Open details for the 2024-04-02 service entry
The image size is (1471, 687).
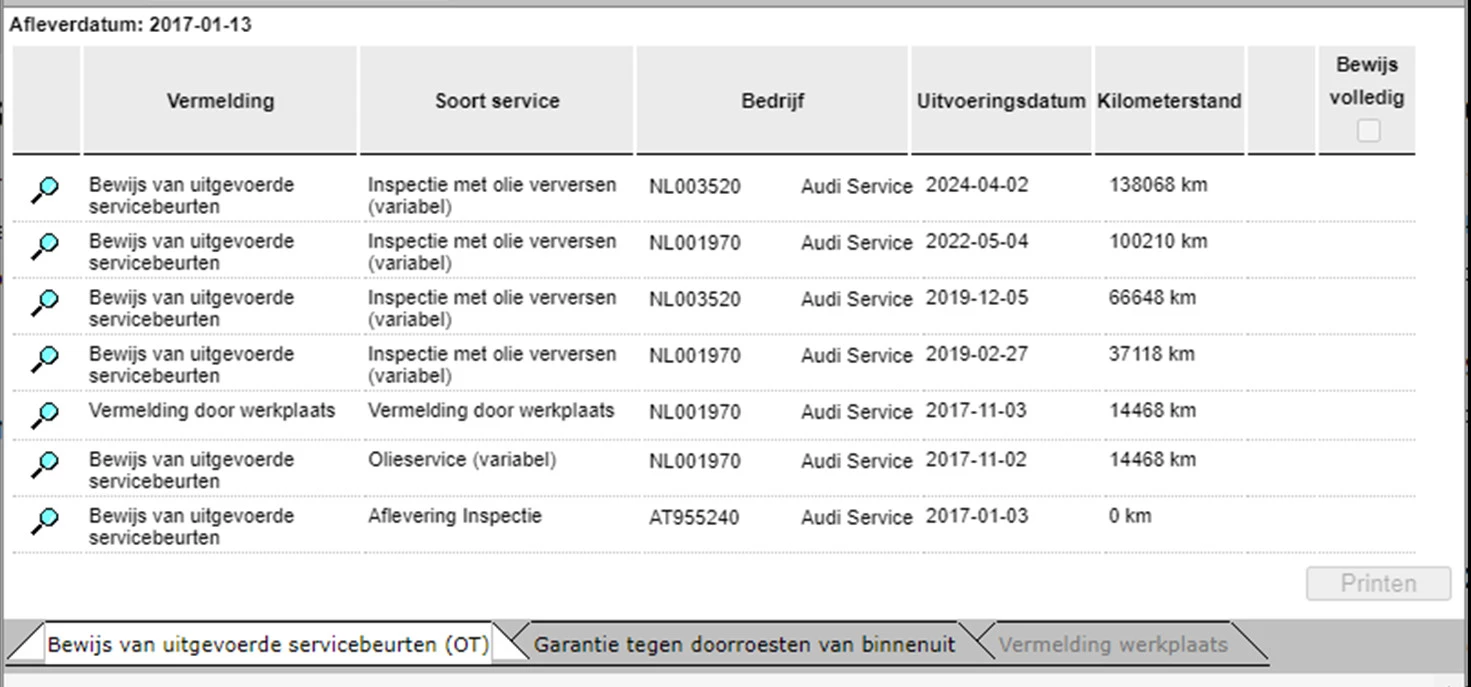coord(45,189)
